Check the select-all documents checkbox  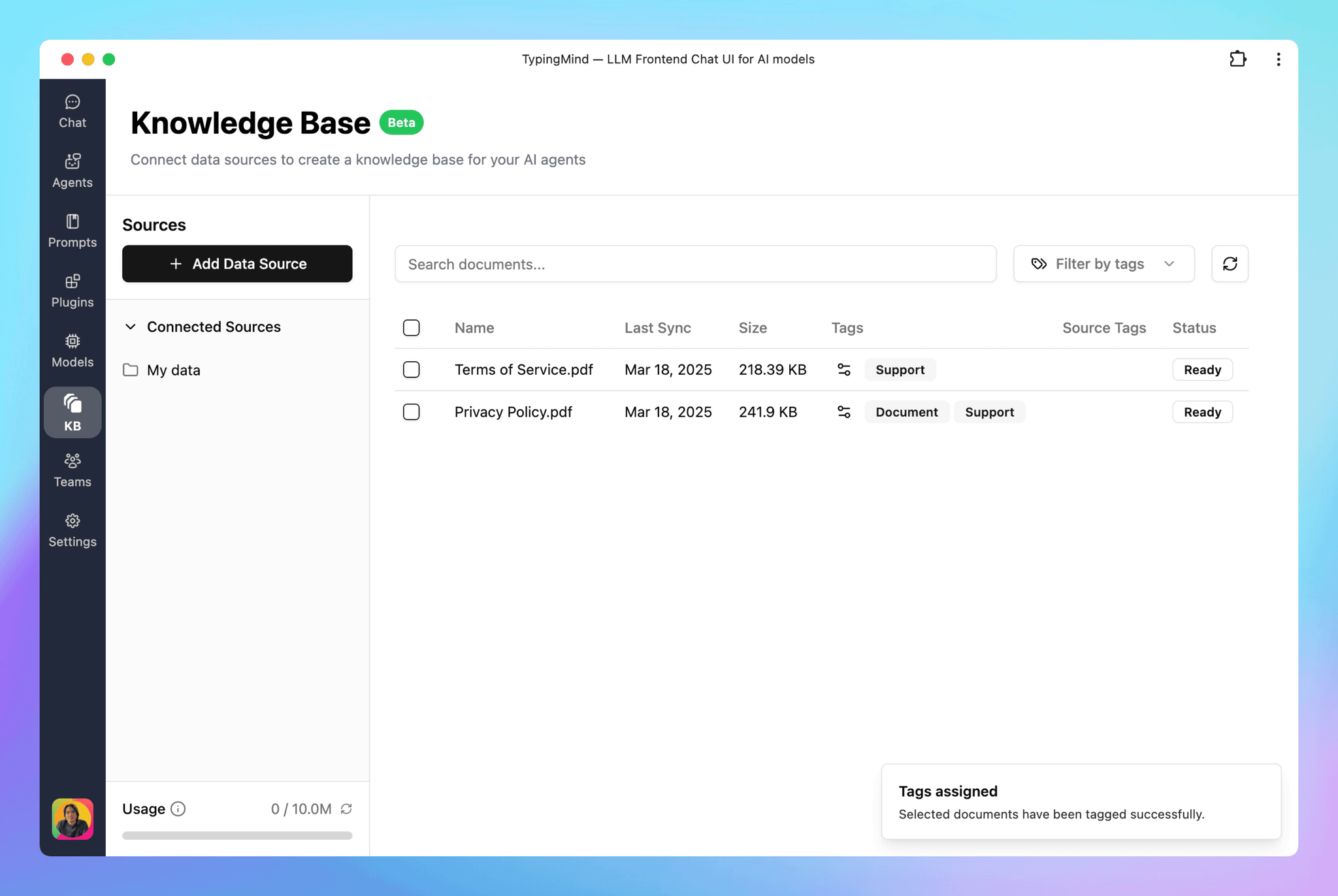coord(412,327)
